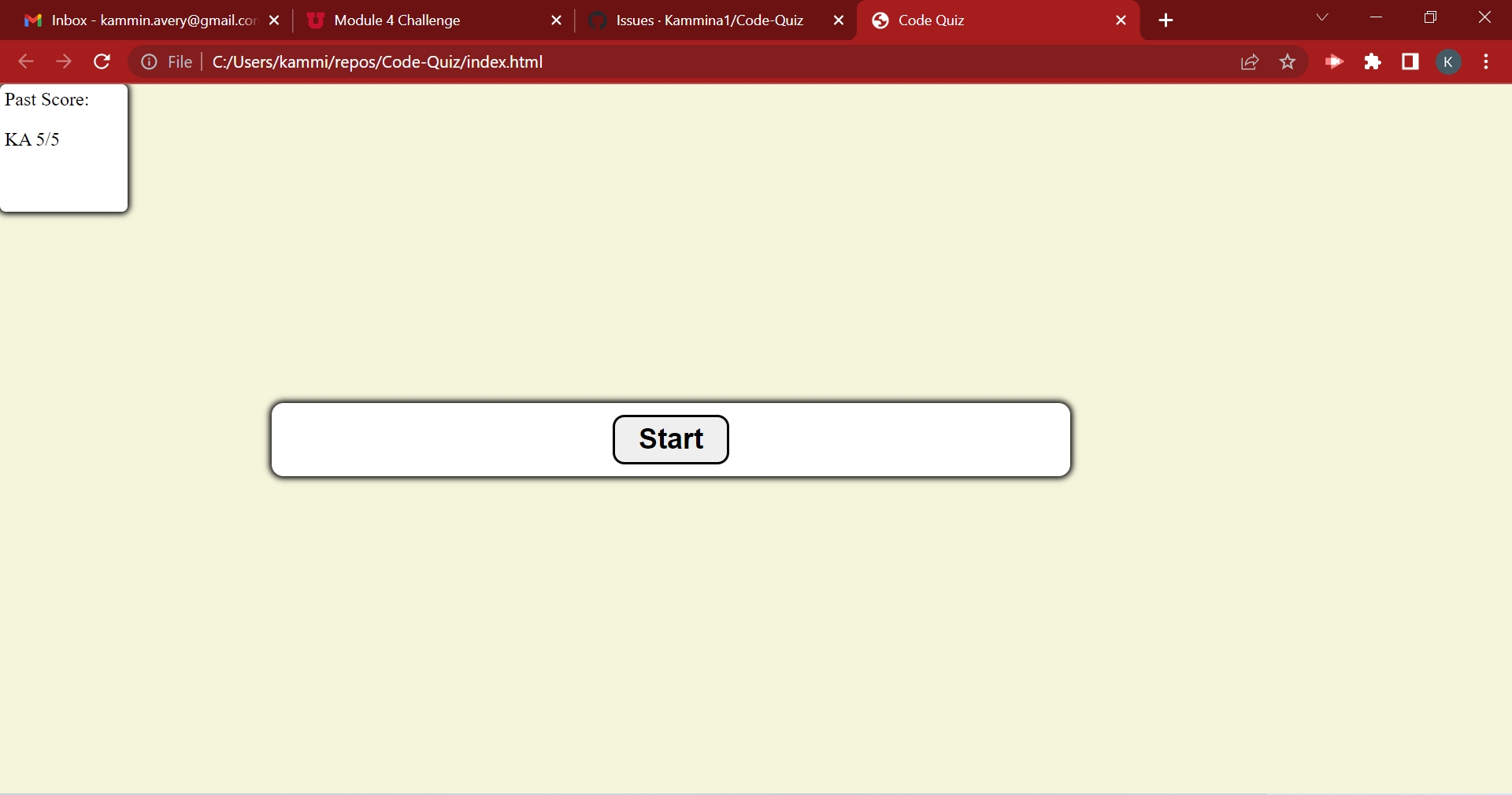Image resolution: width=1512 pixels, height=795 pixels.
Task: Open the Chrome three-dot menu
Action: pyautogui.click(x=1487, y=62)
